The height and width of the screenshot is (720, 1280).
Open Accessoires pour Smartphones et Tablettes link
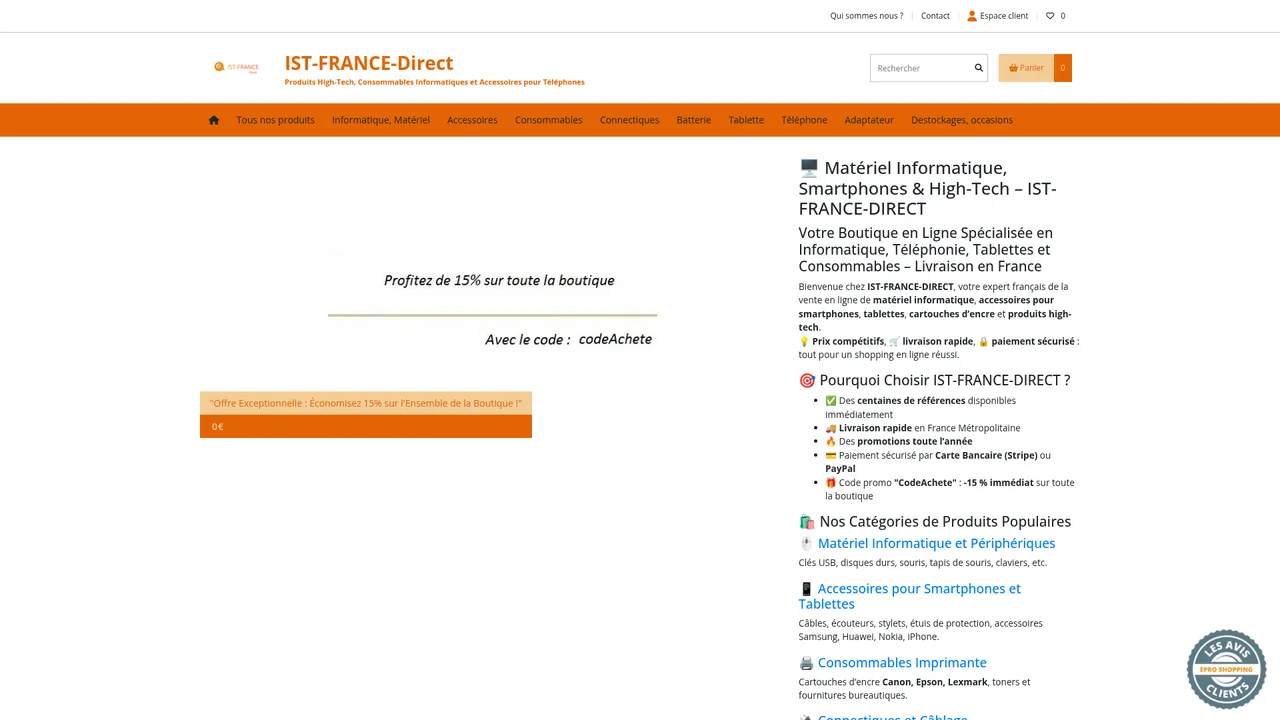(x=910, y=596)
